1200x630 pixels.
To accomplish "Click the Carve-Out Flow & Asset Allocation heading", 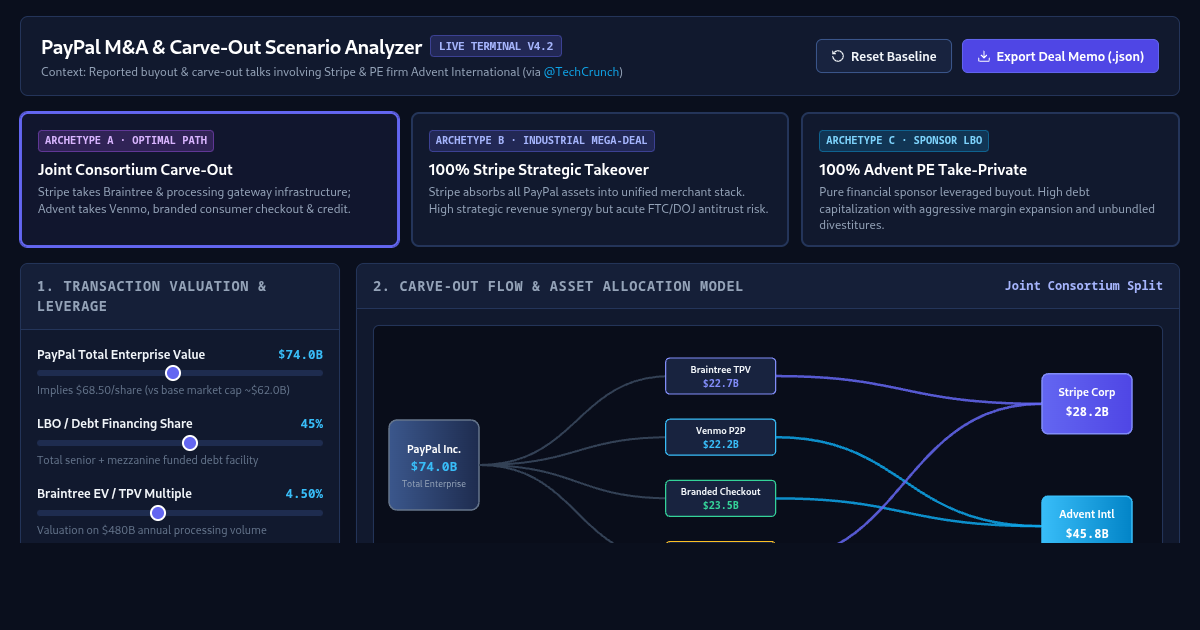I will click(x=558, y=286).
